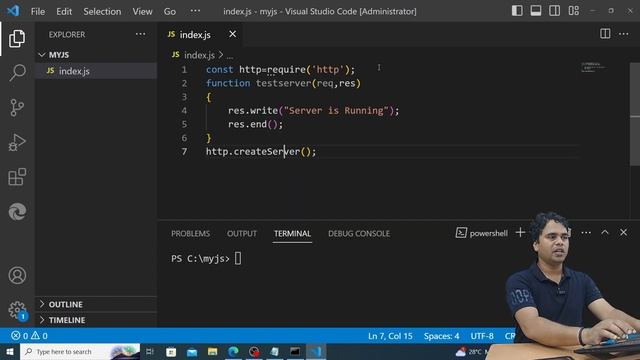The width and height of the screenshot is (640, 360).
Task: Open the Run and Debug view
Action: 17,142
